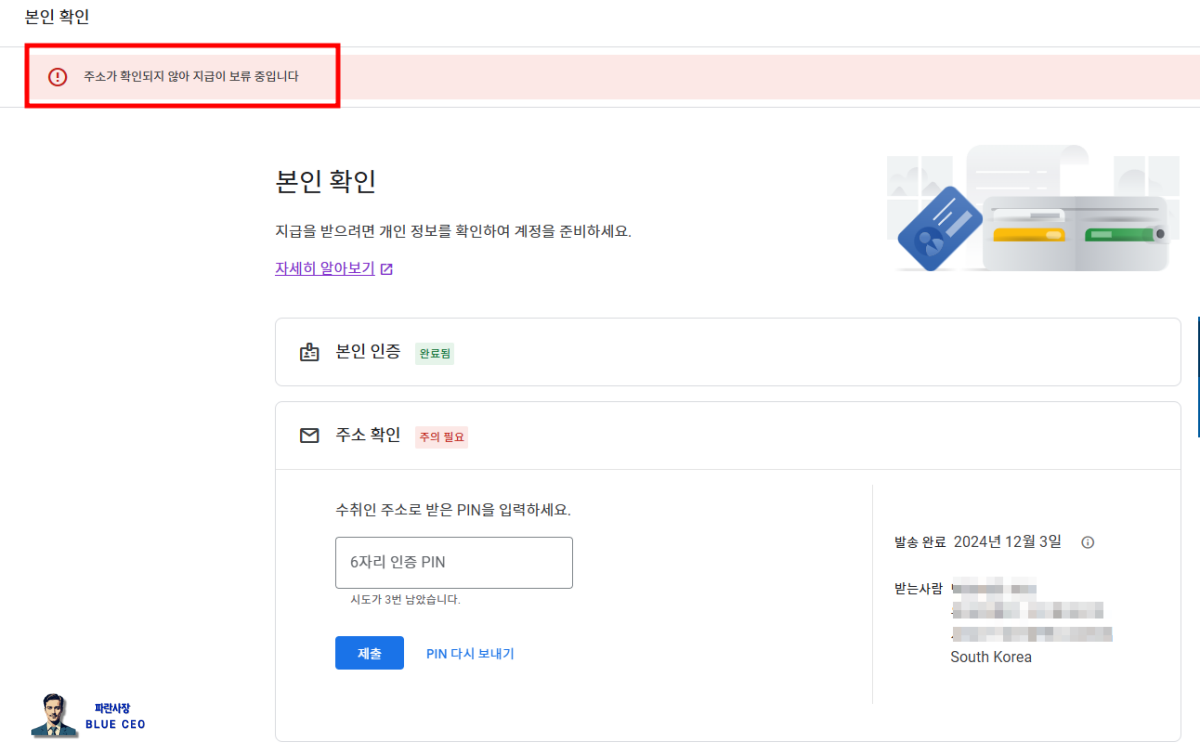
Task: Click the 주의 필요 warning badge
Action: pos(441,437)
